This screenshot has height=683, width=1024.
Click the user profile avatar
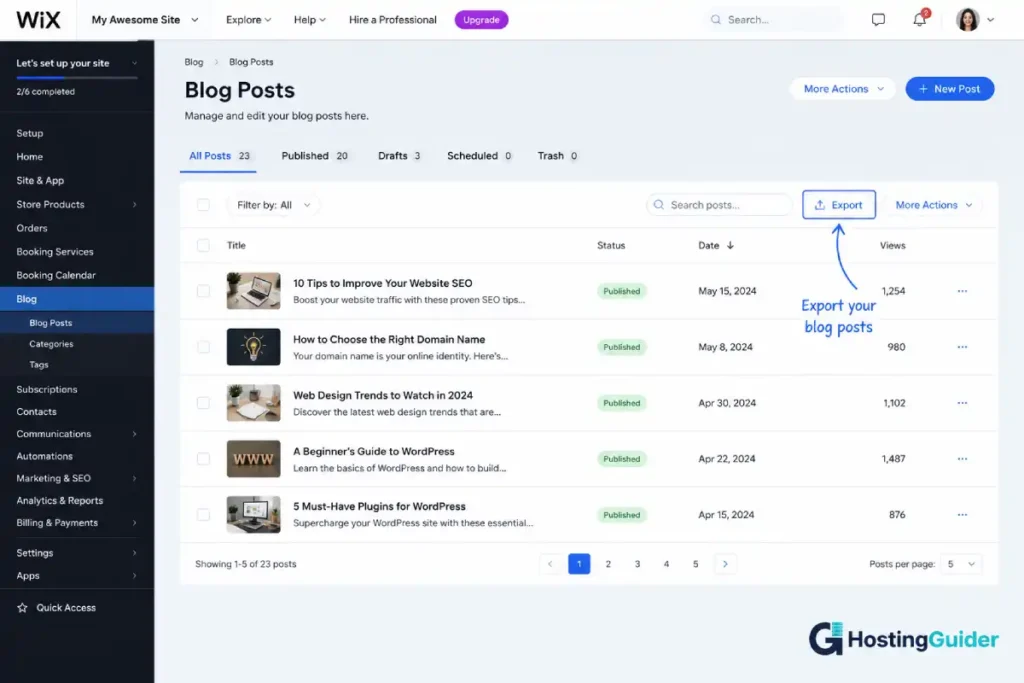point(967,20)
